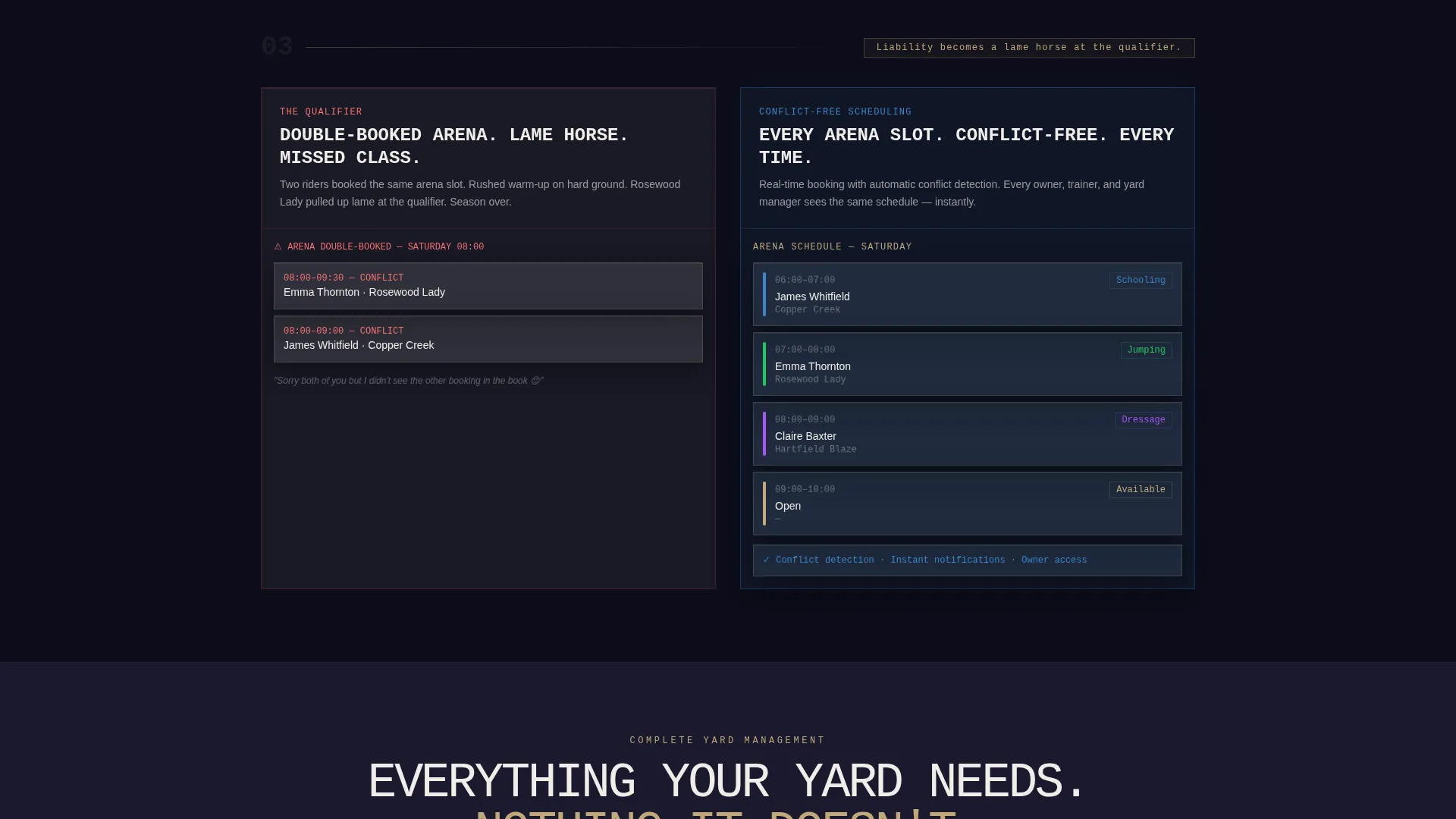Click the section number 03
Viewport: 1456px width, 819px height.
277,47
